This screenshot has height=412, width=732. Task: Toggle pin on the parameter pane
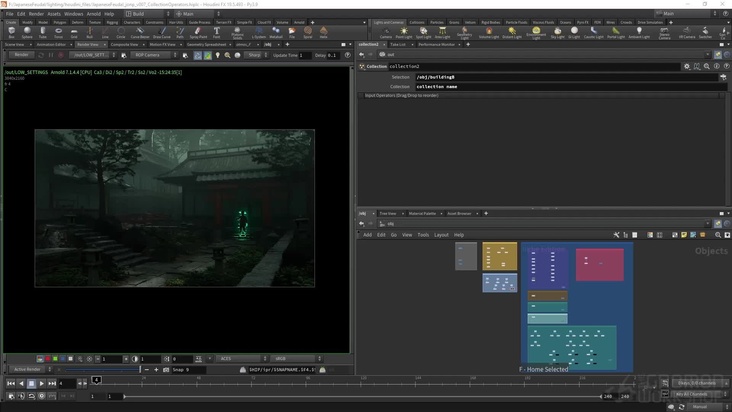[x=718, y=55]
